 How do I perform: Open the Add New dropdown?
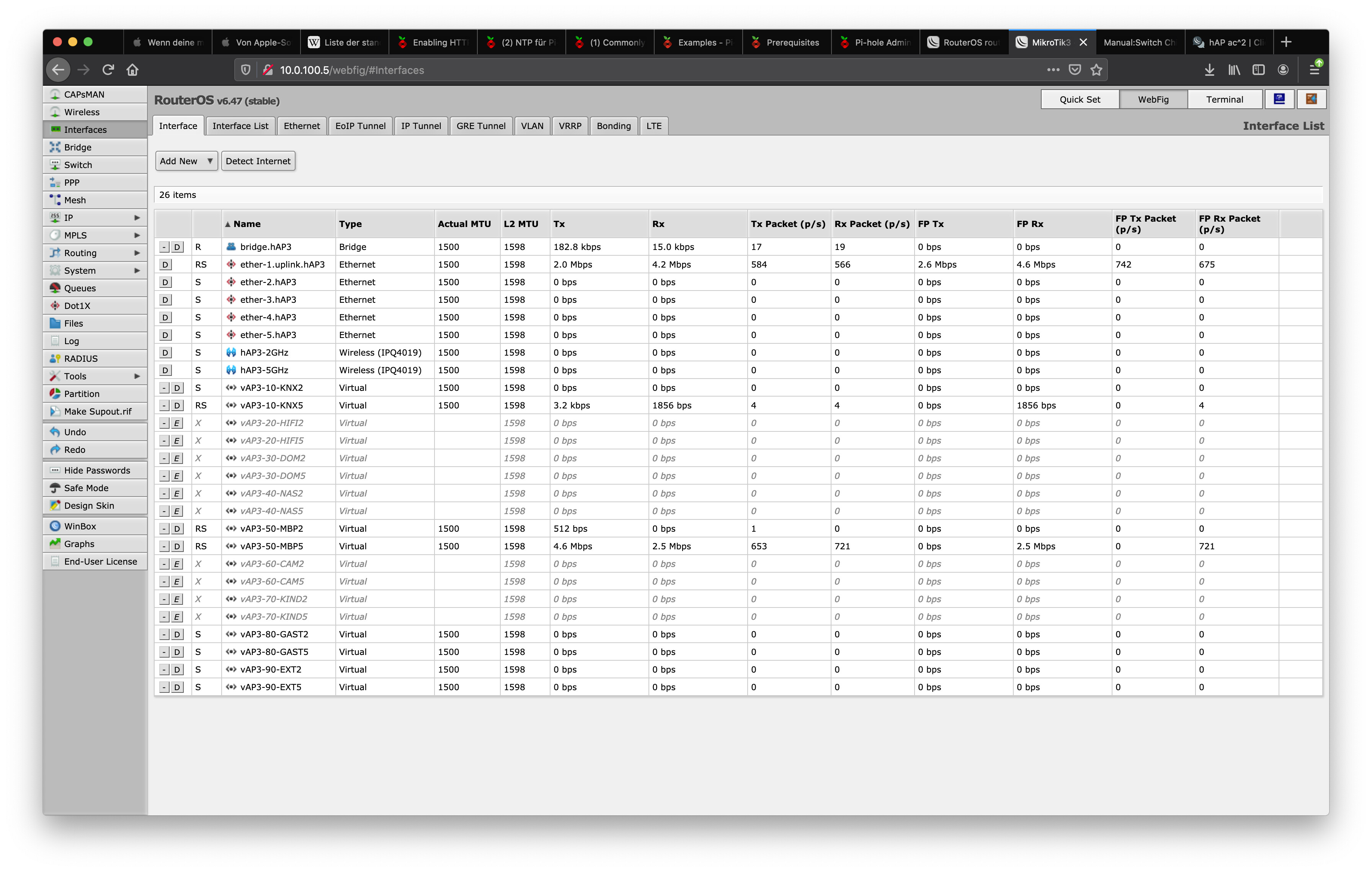coord(186,161)
